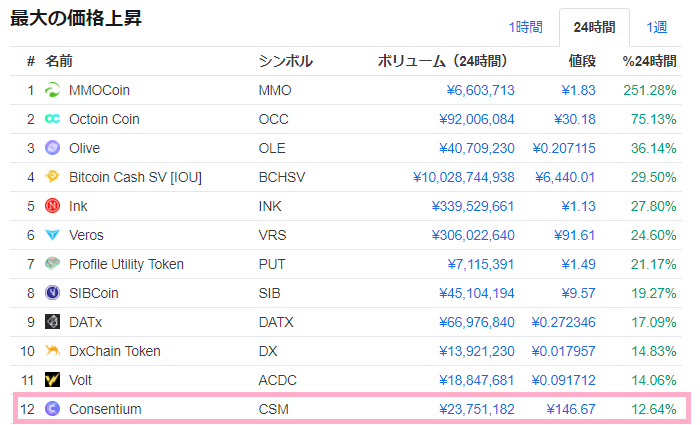Click the MMOCoin logo icon
Screen dimensions: 700x425
(53, 90)
